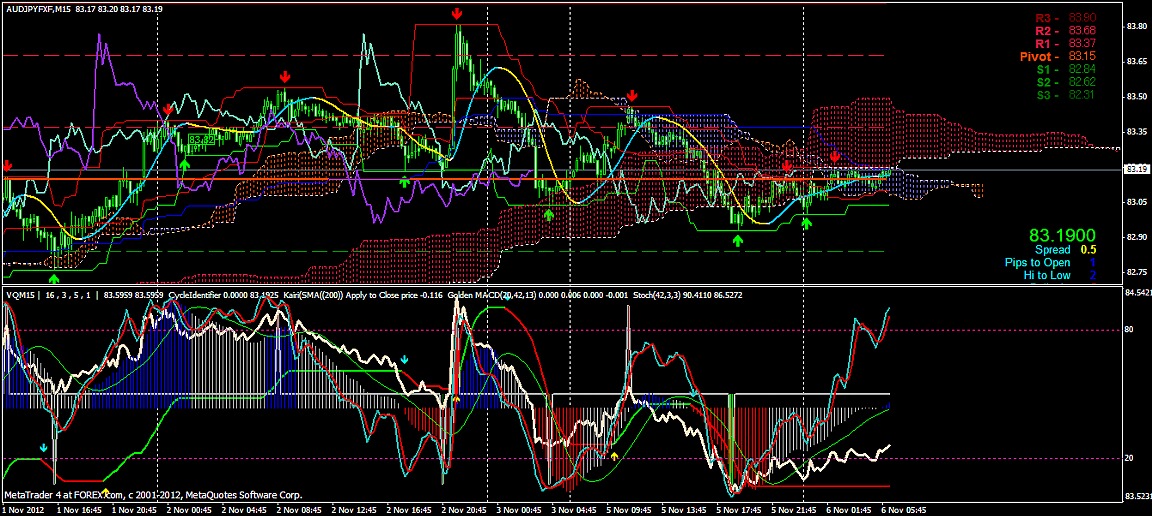Click the green up arrow below the 5 Nov 17:45 low
This screenshot has width=1152, height=516.
[x=738, y=241]
